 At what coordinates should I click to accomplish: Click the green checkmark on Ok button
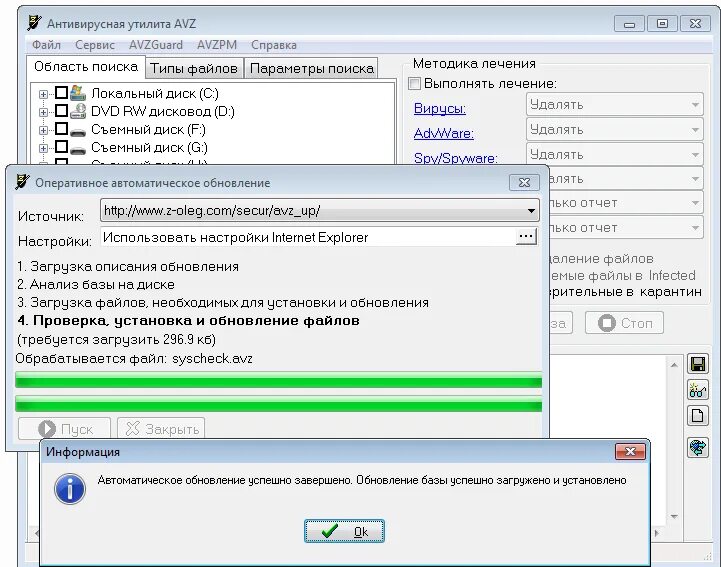pyautogui.click(x=330, y=531)
